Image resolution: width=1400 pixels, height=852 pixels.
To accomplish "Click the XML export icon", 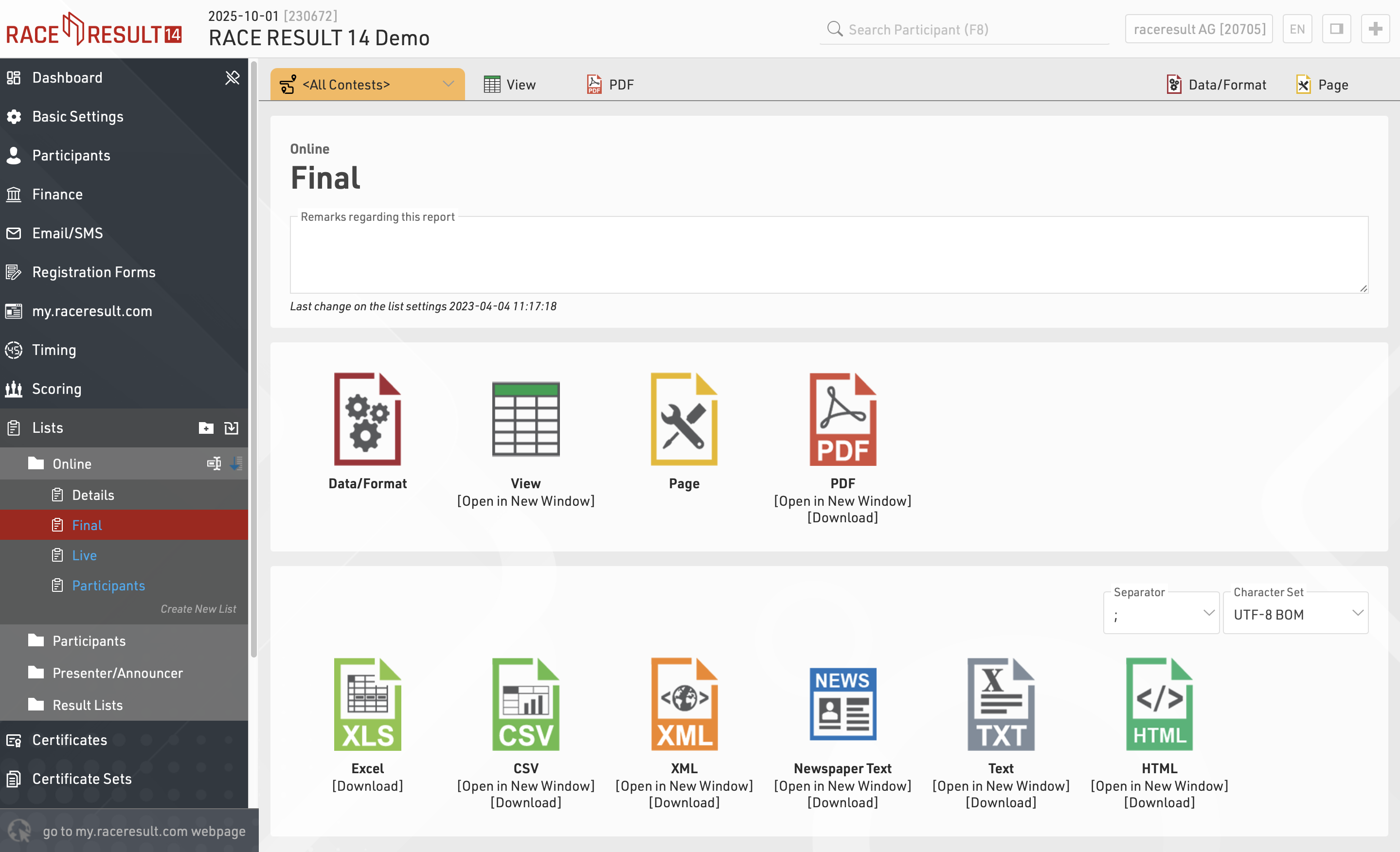I will tap(683, 704).
